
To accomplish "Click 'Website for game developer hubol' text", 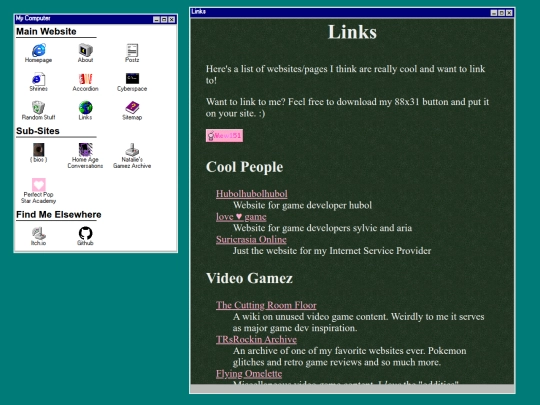I will (x=302, y=205).
